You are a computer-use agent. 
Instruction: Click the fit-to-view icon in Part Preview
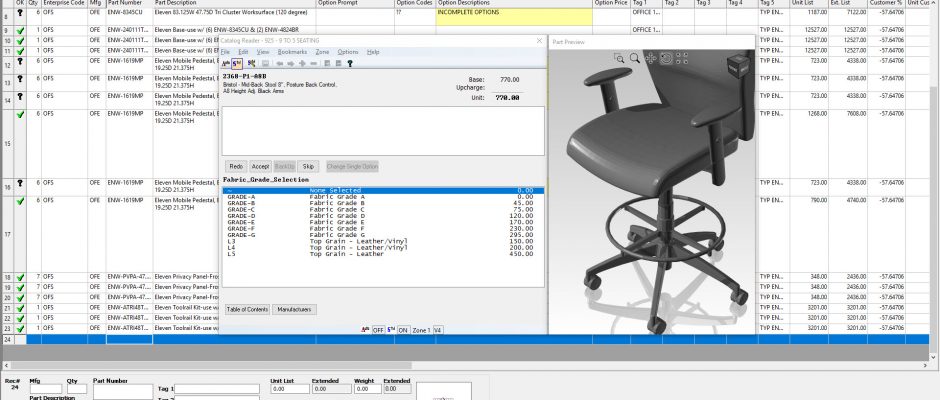coord(681,58)
